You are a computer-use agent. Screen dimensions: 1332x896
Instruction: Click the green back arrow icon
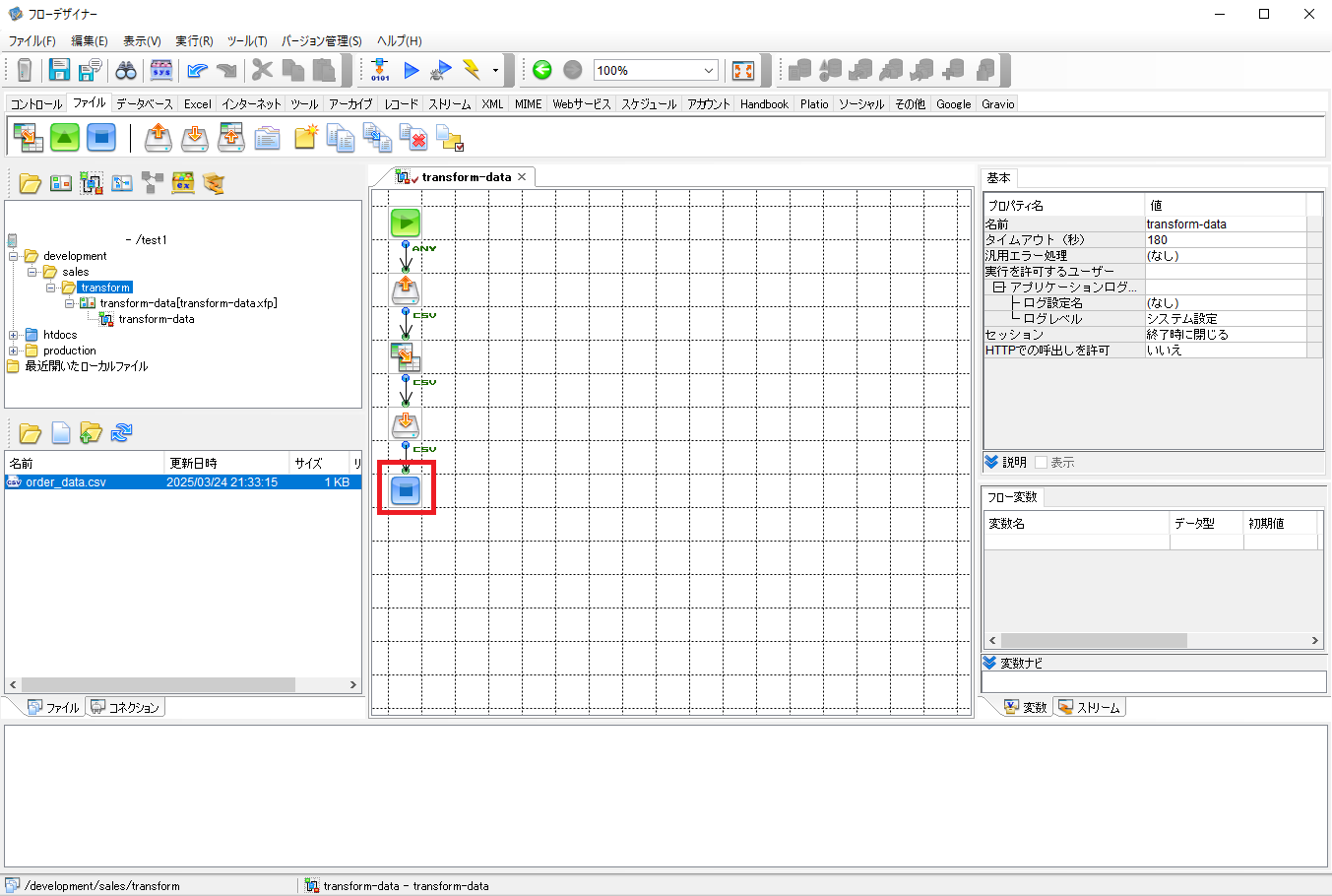(x=541, y=70)
